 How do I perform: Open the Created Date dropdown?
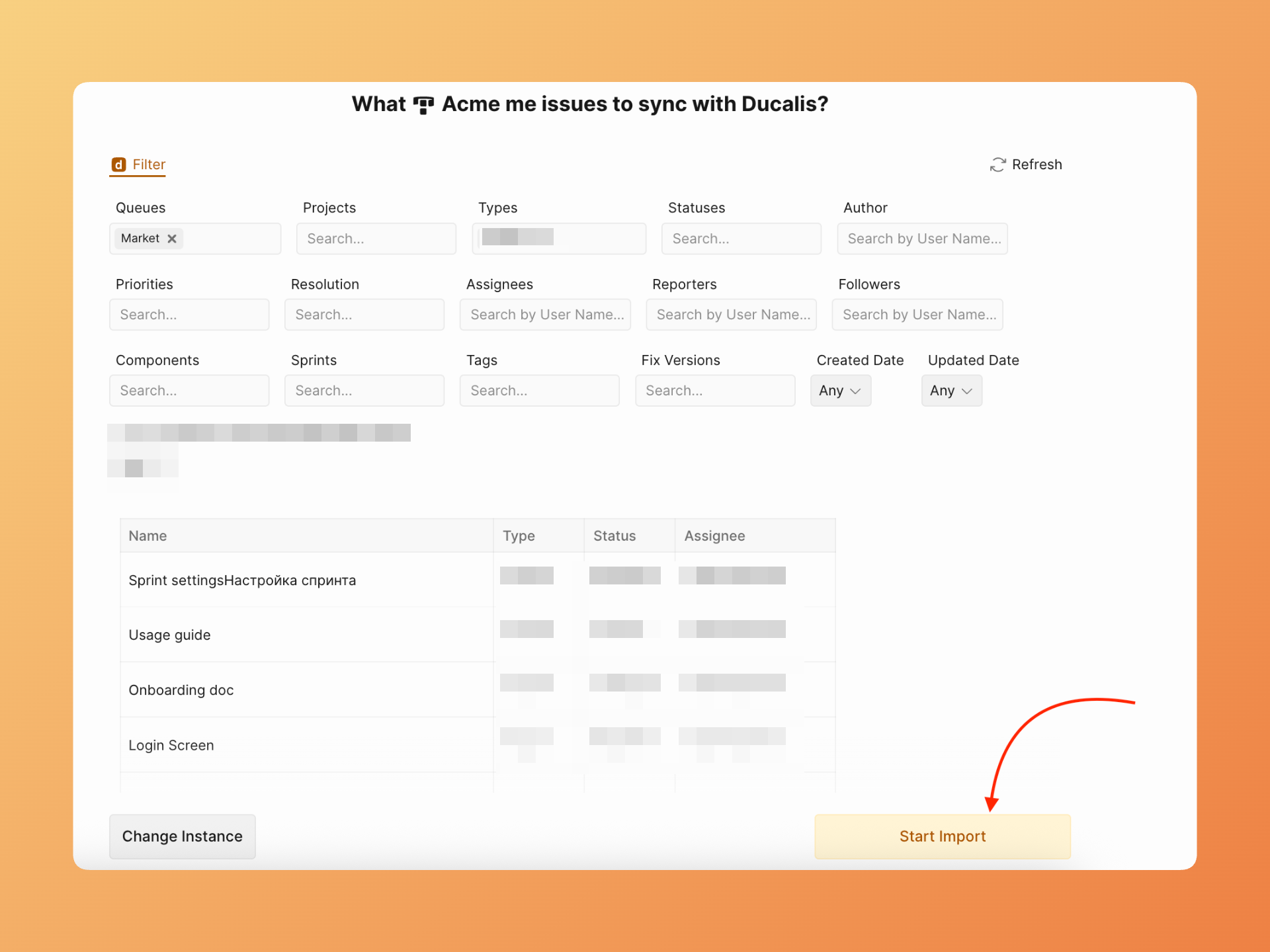[x=840, y=391]
